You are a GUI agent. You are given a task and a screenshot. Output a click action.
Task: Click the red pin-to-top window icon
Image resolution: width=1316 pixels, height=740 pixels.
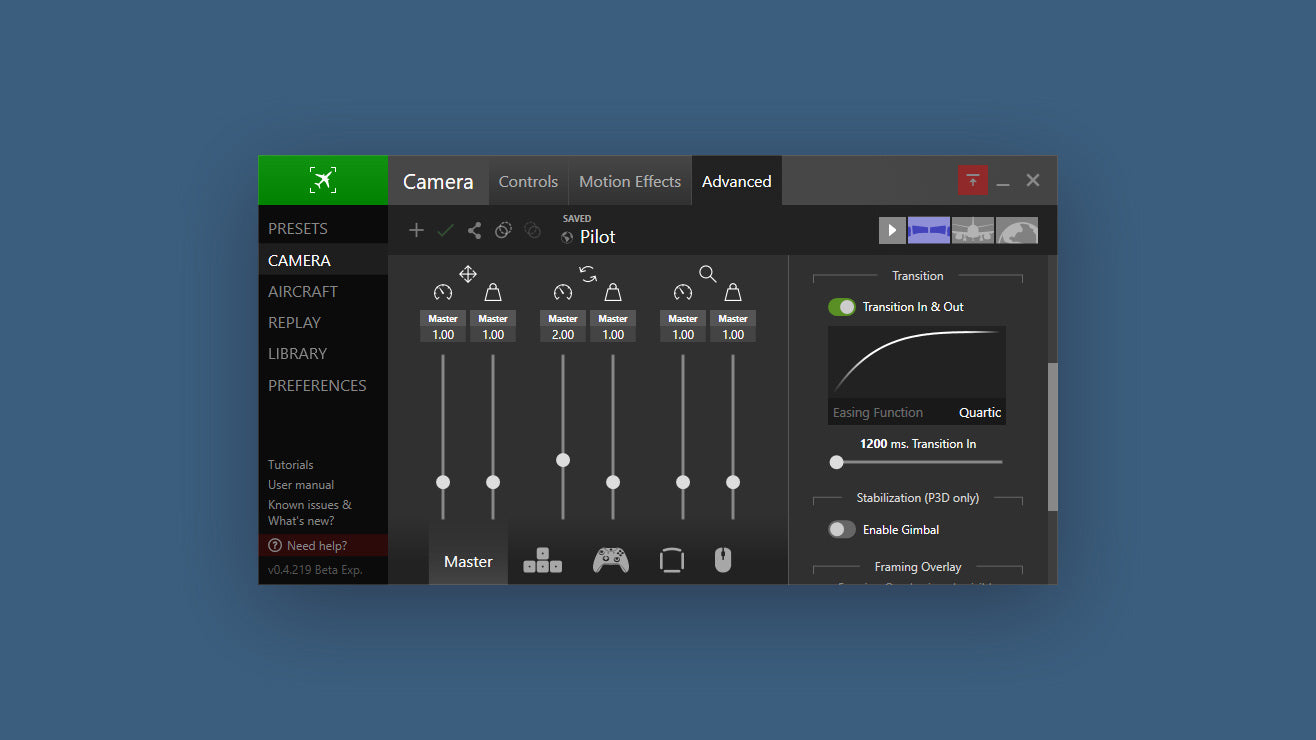[972, 181]
